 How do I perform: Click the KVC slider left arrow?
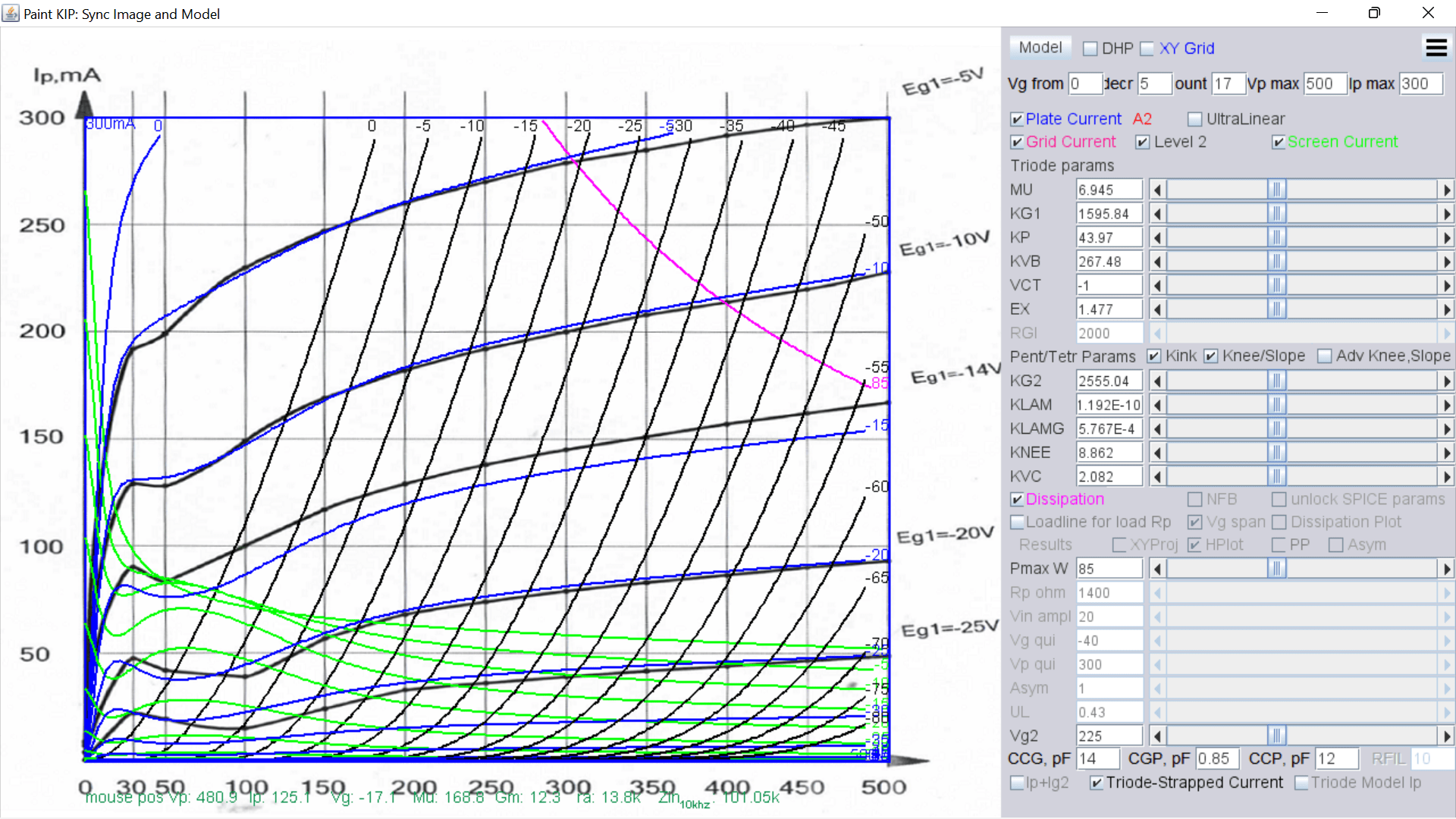pos(1157,476)
